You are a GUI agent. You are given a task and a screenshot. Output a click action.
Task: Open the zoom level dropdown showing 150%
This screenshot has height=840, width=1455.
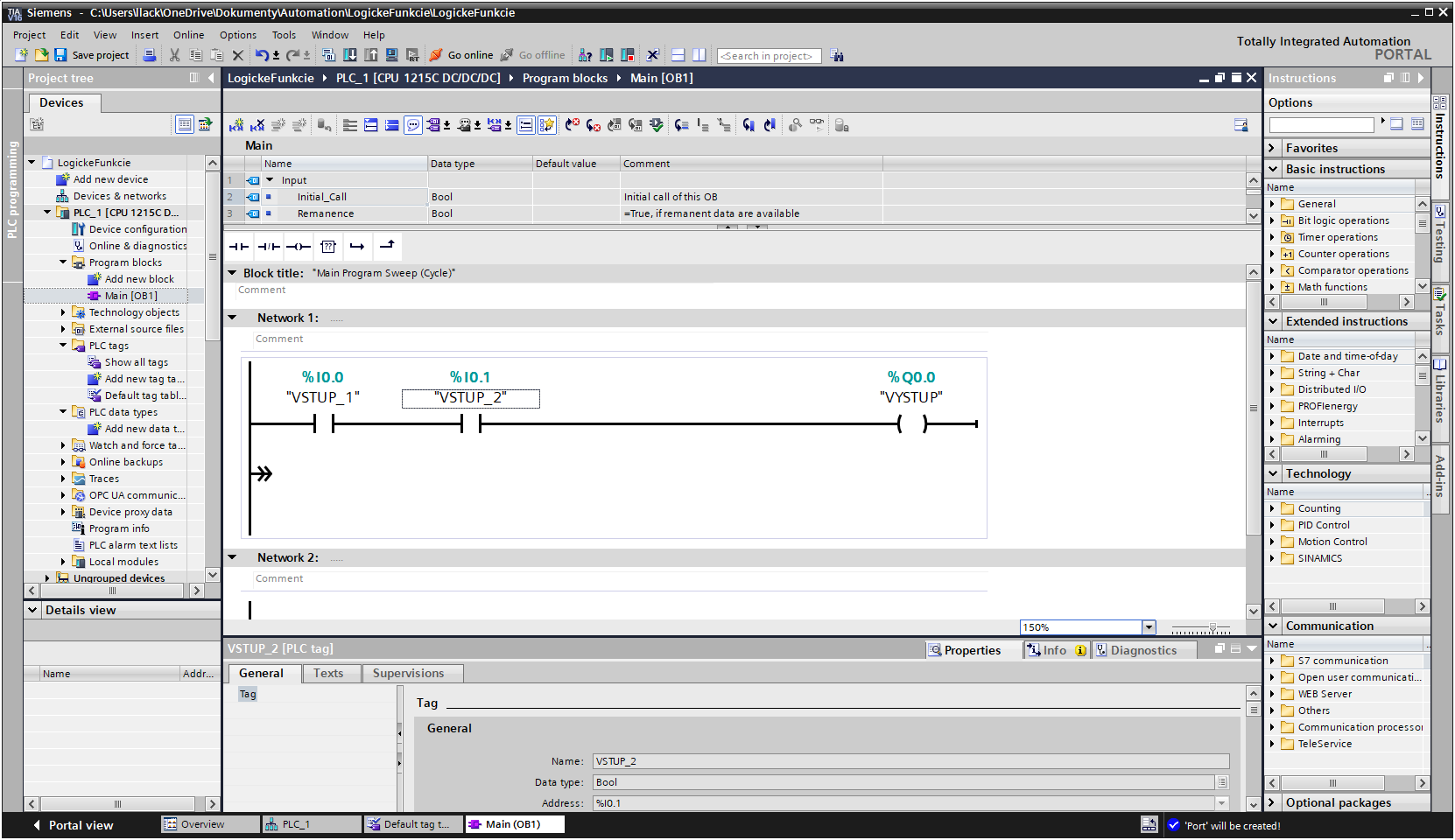pyautogui.click(x=1149, y=627)
